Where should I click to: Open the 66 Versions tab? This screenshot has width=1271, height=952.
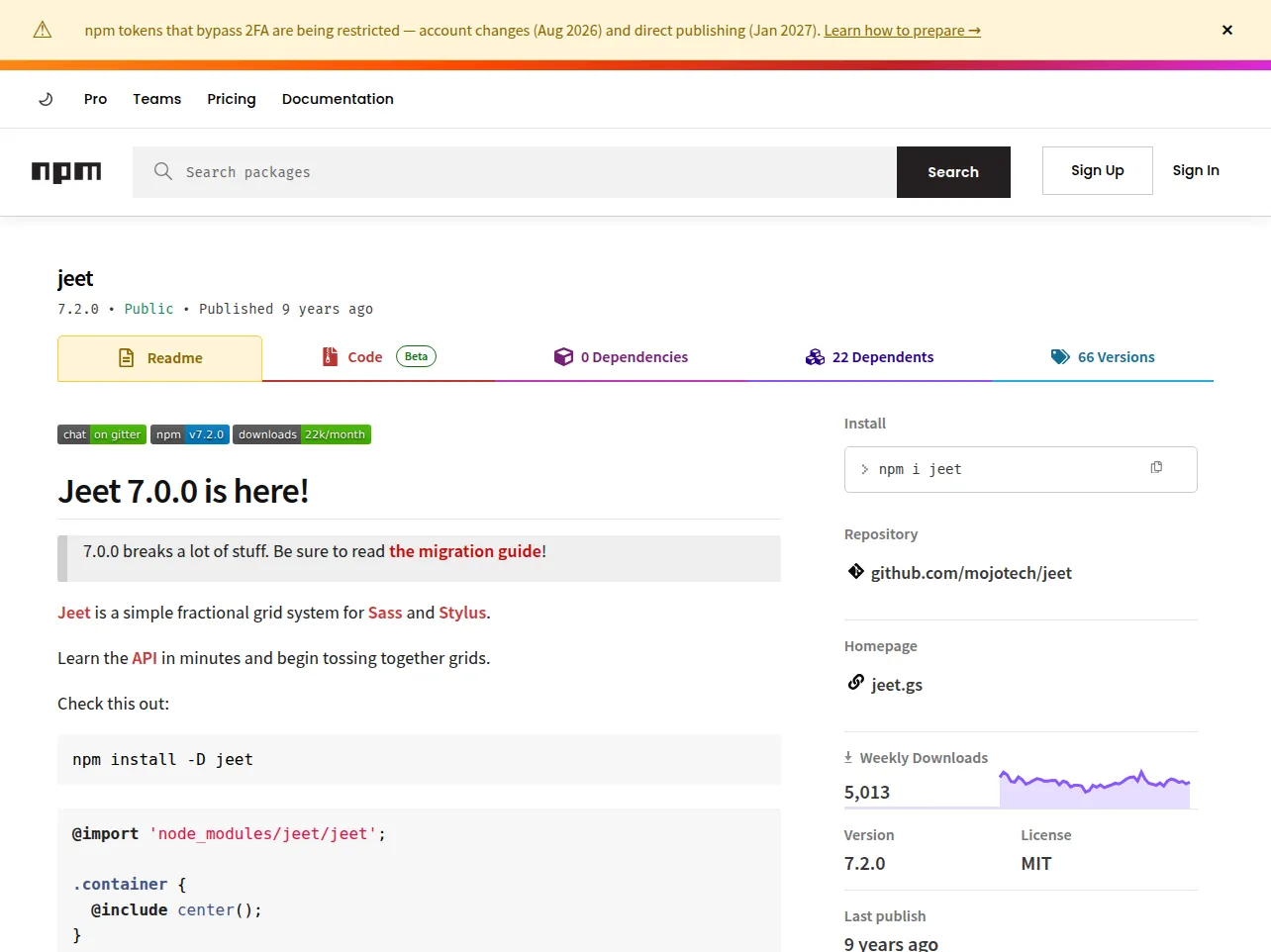[1103, 357]
